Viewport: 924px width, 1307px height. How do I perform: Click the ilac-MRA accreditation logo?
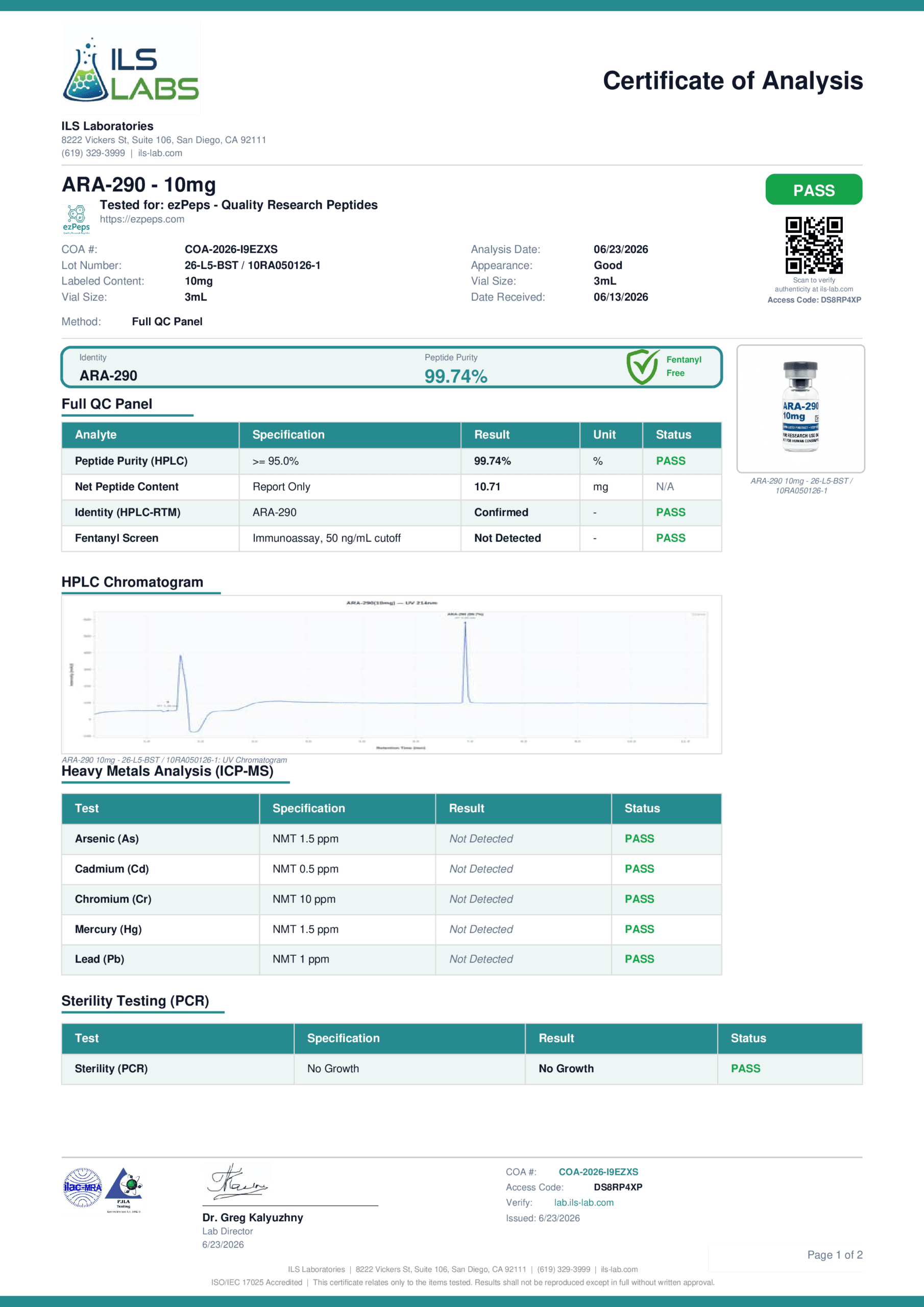(x=83, y=1187)
